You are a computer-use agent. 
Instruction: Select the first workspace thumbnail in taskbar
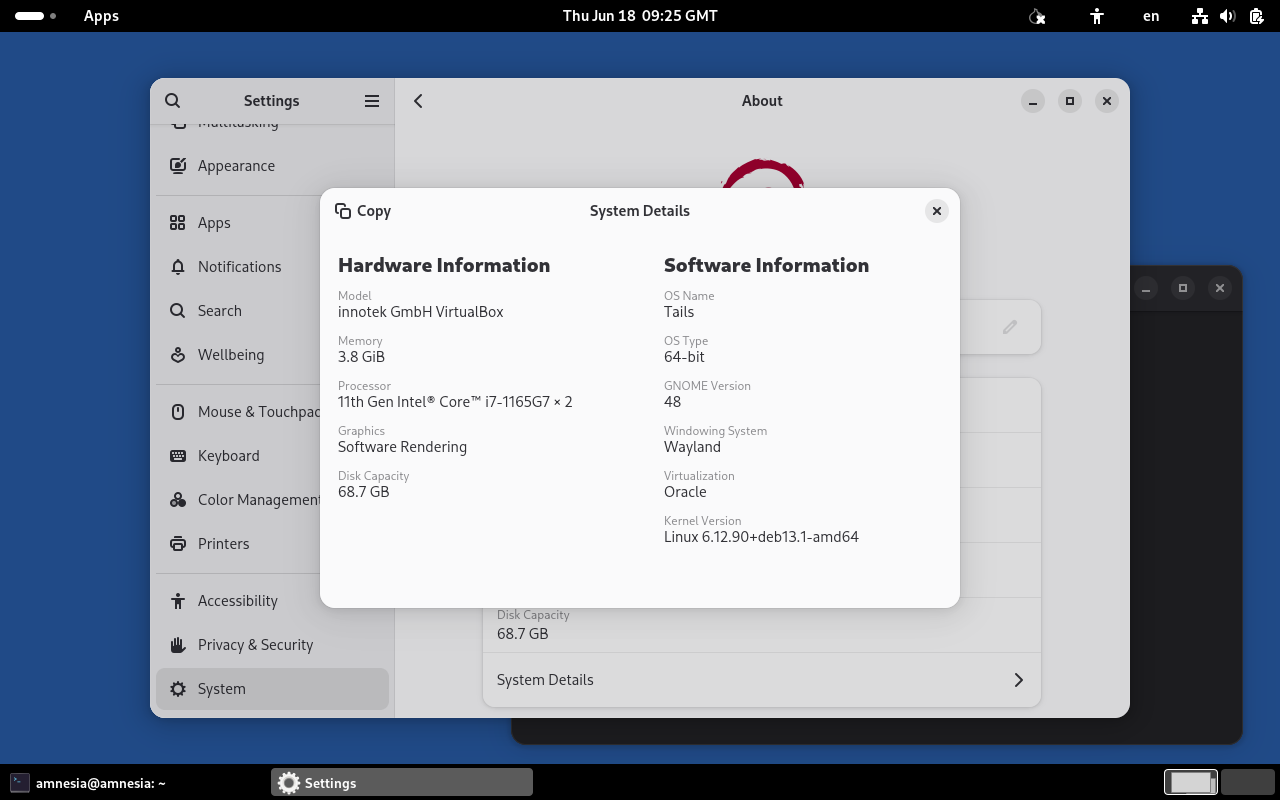click(1191, 782)
